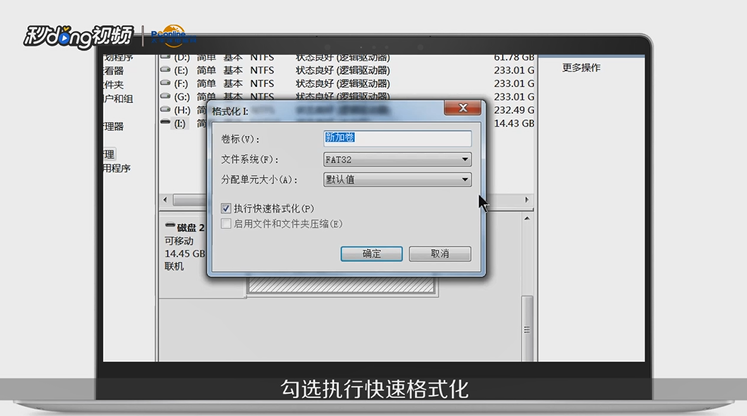Click the 用程序 item in the left tree
This screenshot has width=747, height=416.
117,168
